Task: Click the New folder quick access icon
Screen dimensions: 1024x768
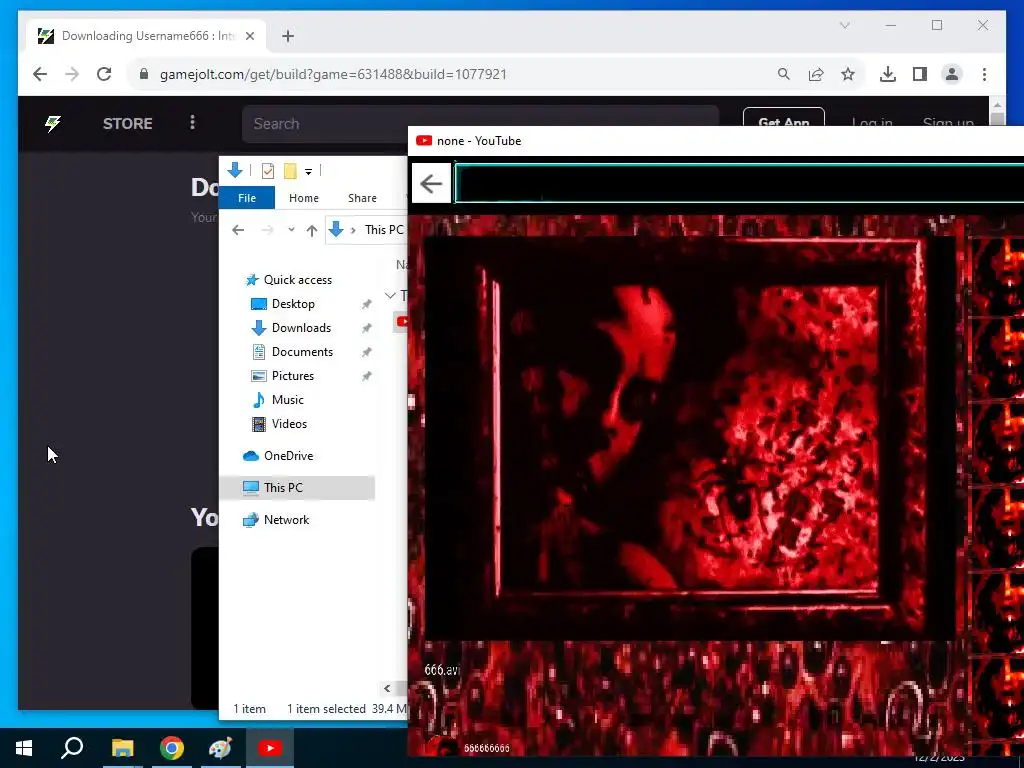Action: click(290, 171)
